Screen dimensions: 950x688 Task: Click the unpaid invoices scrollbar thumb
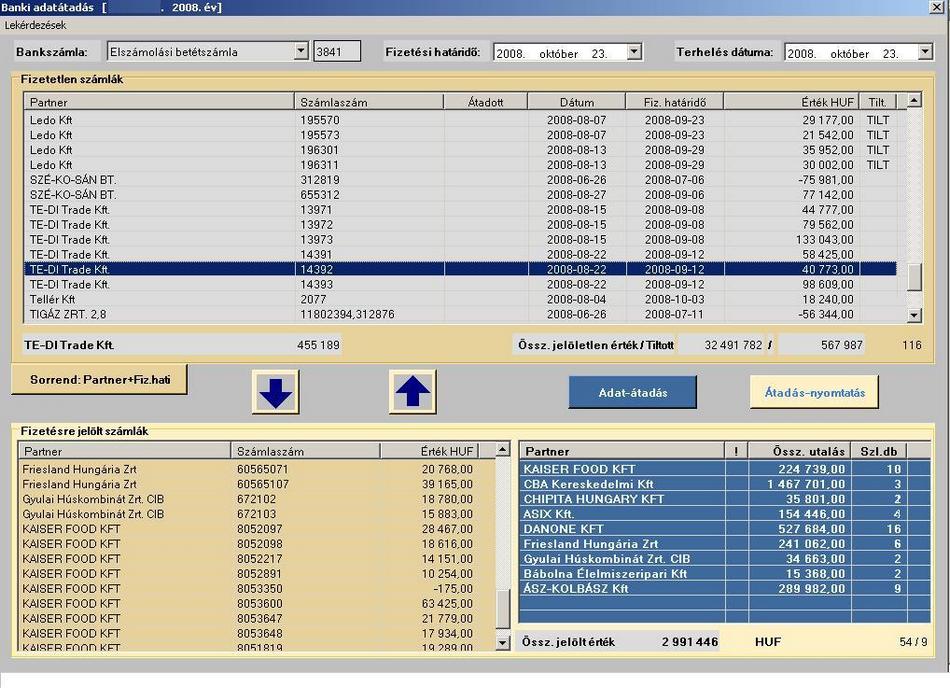point(914,277)
